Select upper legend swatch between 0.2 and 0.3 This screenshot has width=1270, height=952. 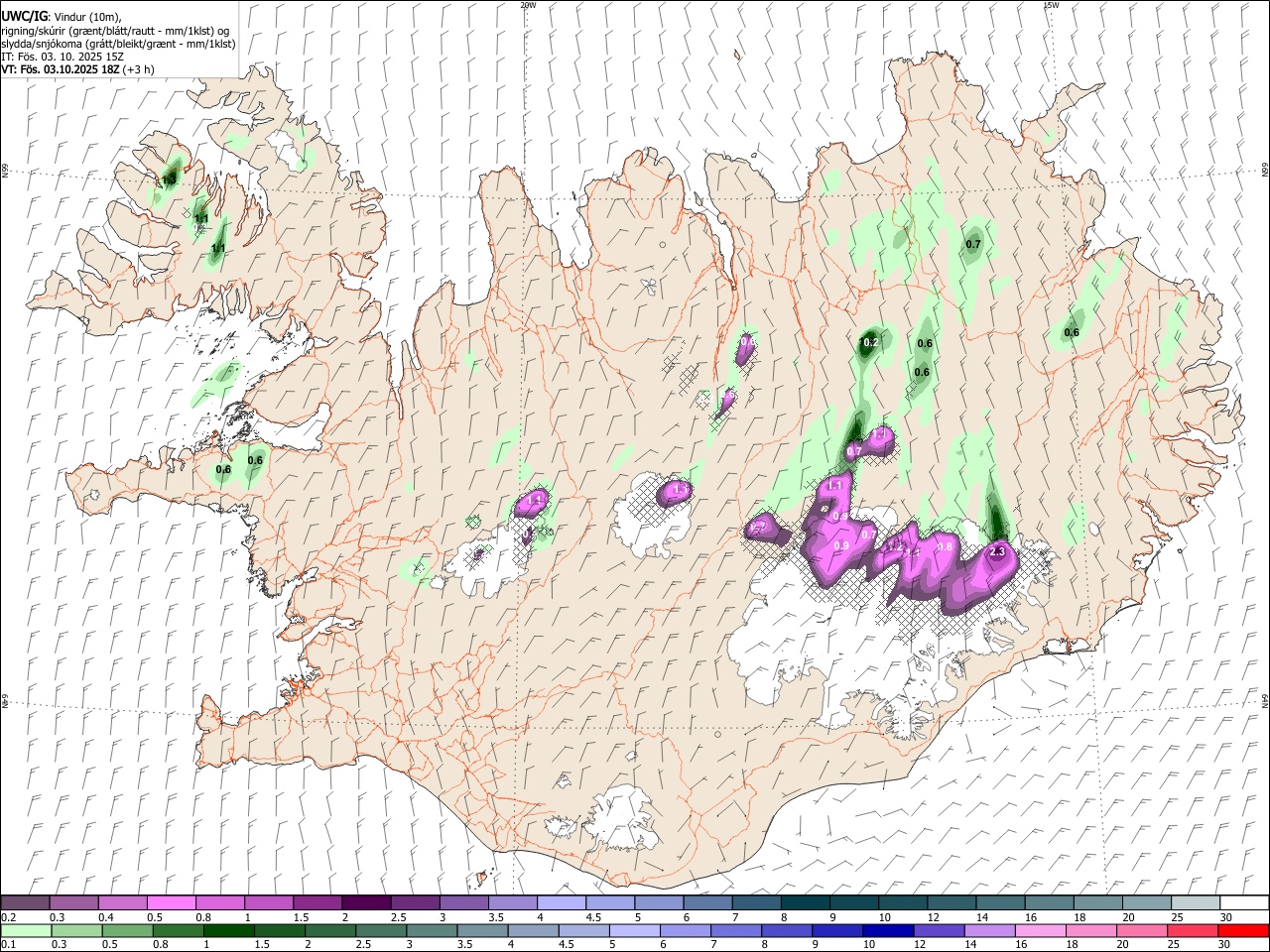click(26, 903)
